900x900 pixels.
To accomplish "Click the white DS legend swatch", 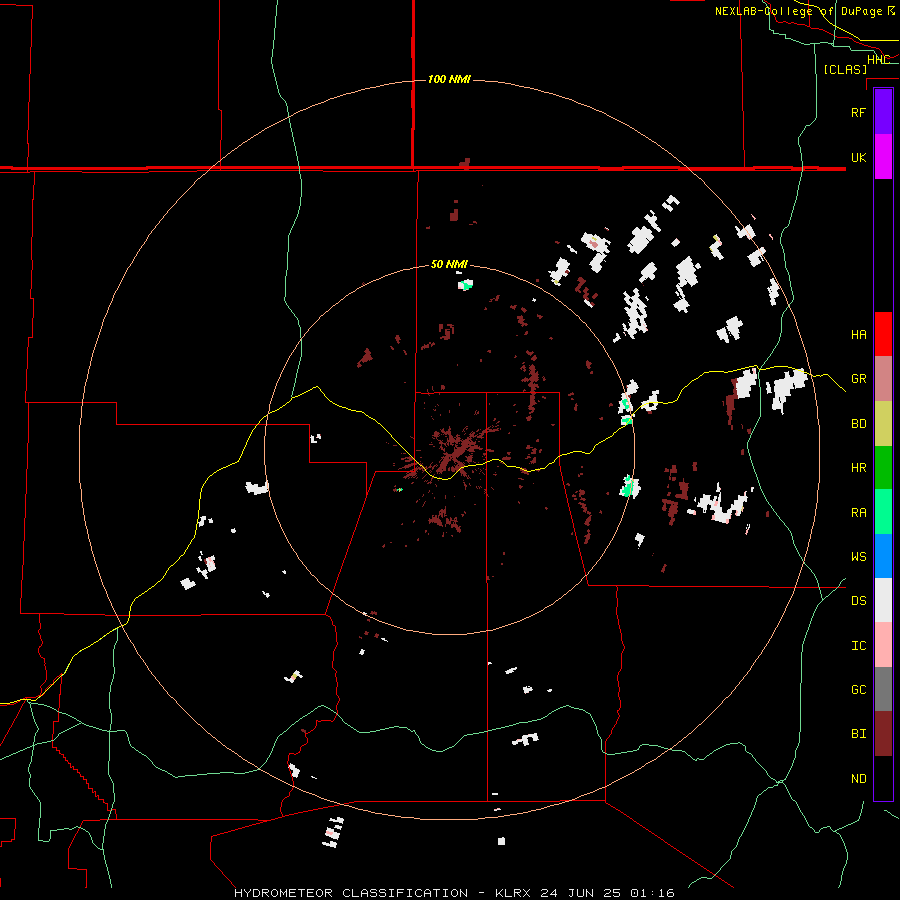I will (883, 600).
